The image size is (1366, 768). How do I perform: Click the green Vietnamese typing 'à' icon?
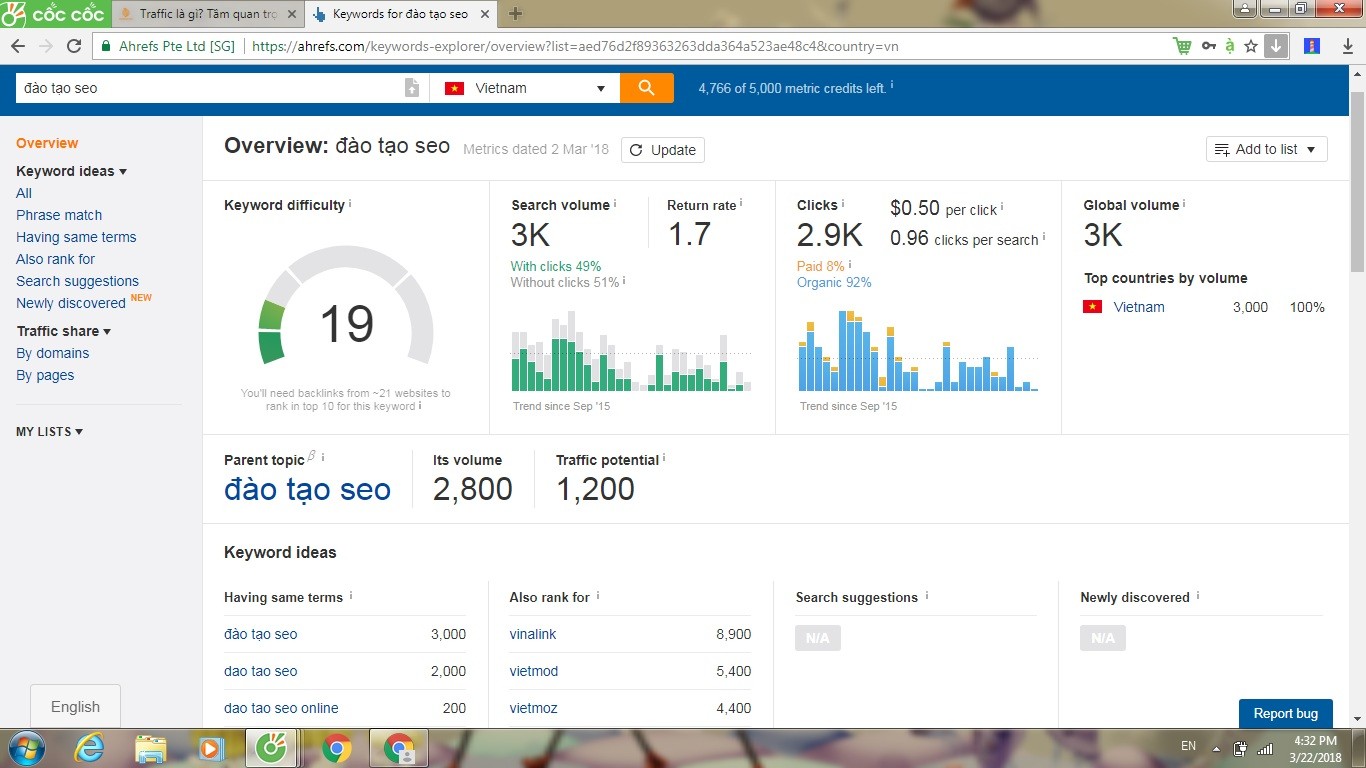pyautogui.click(x=1229, y=46)
